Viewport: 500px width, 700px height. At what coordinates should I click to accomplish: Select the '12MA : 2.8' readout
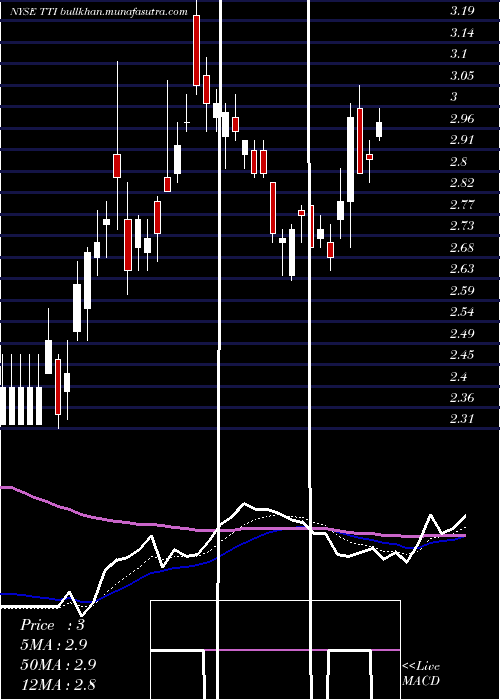coord(58,685)
